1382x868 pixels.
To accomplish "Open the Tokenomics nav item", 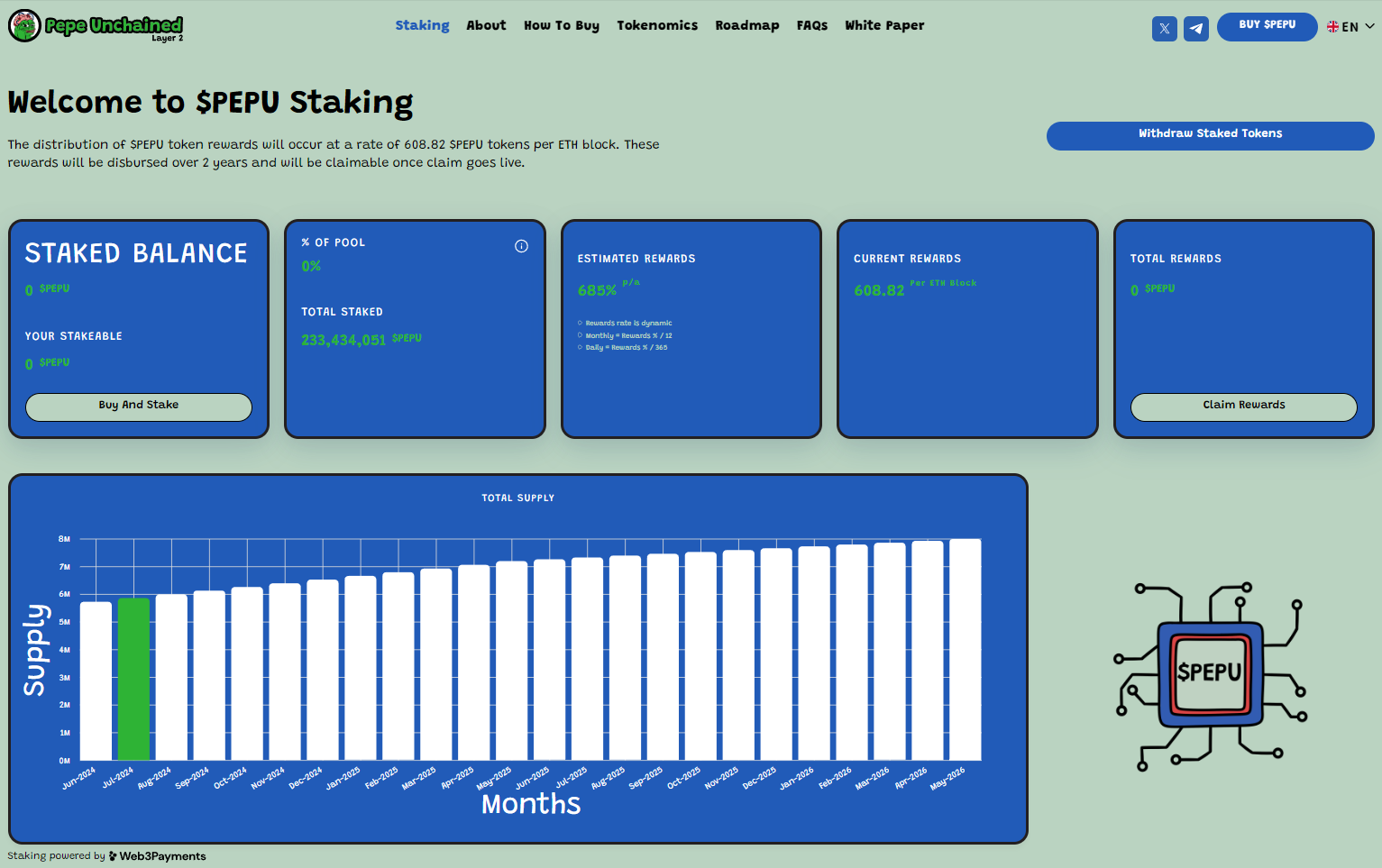I will click(657, 25).
